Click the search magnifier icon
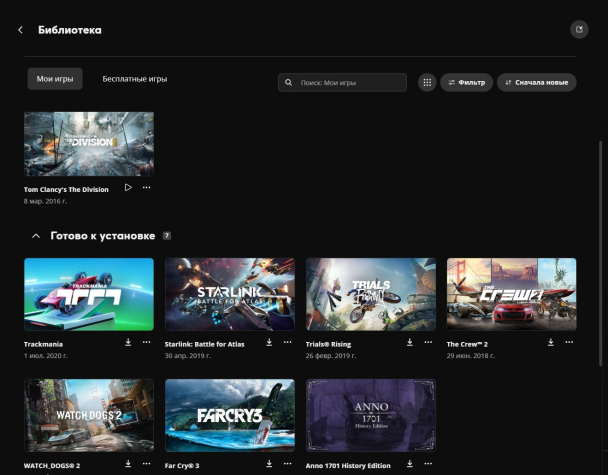The image size is (608, 475). (288, 82)
